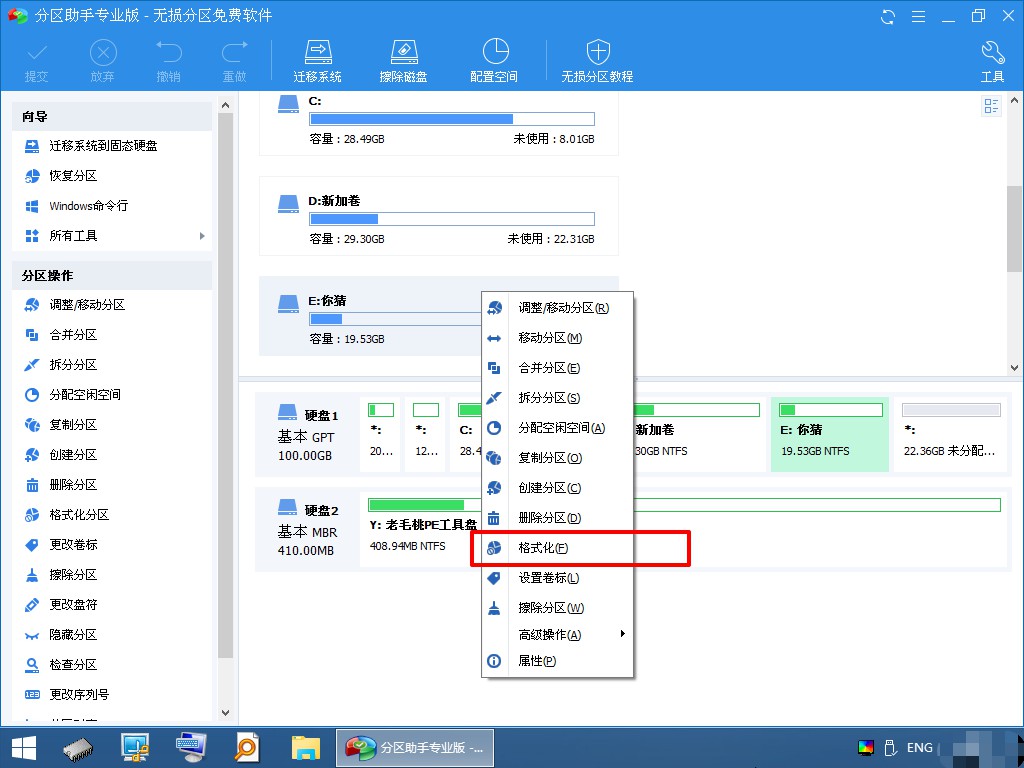1024x768 pixels.
Task: Open the Windows Start button
Action: tap(24, 748)
